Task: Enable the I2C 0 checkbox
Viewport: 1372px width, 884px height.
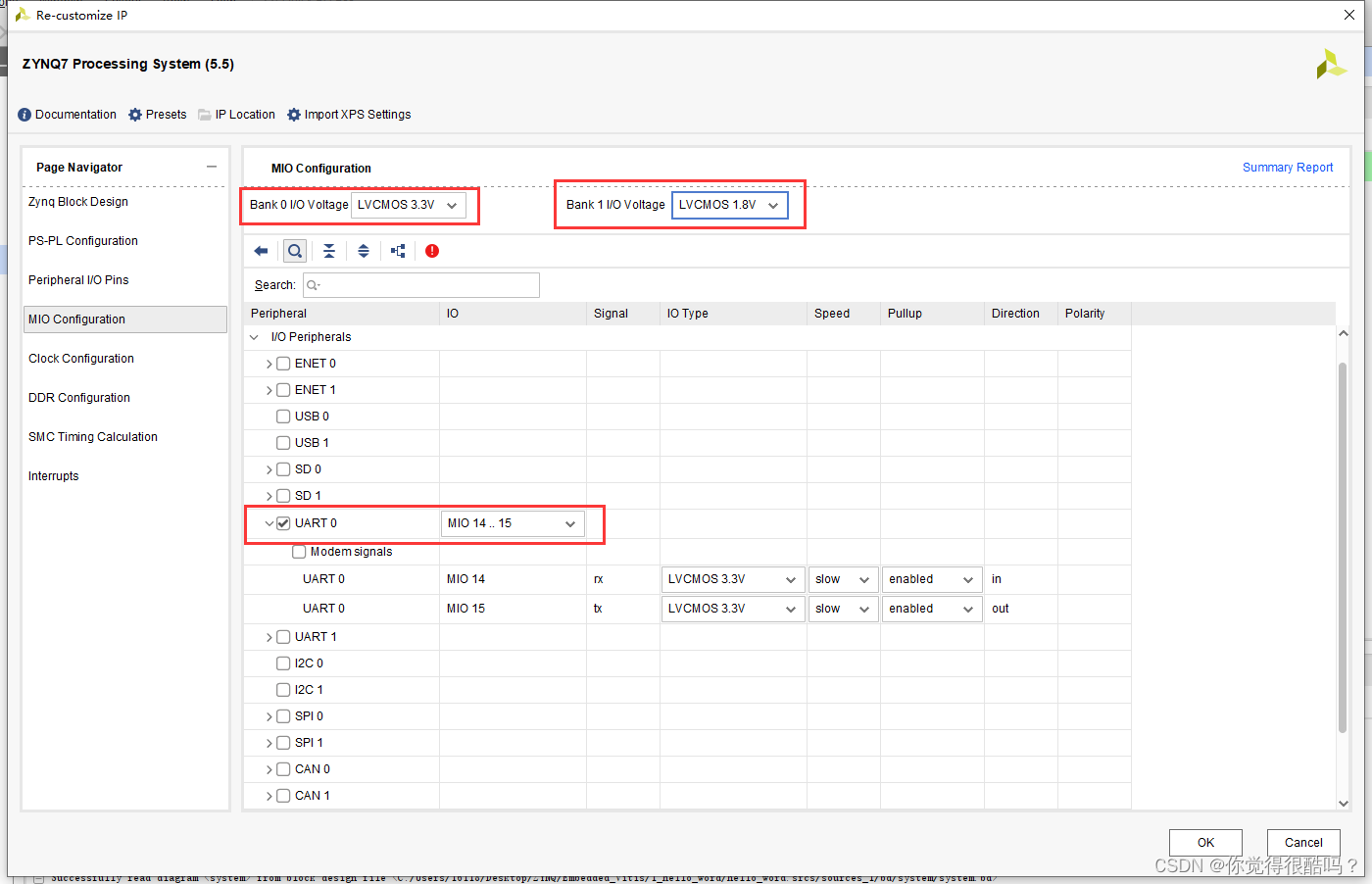Action: [283, 663]
